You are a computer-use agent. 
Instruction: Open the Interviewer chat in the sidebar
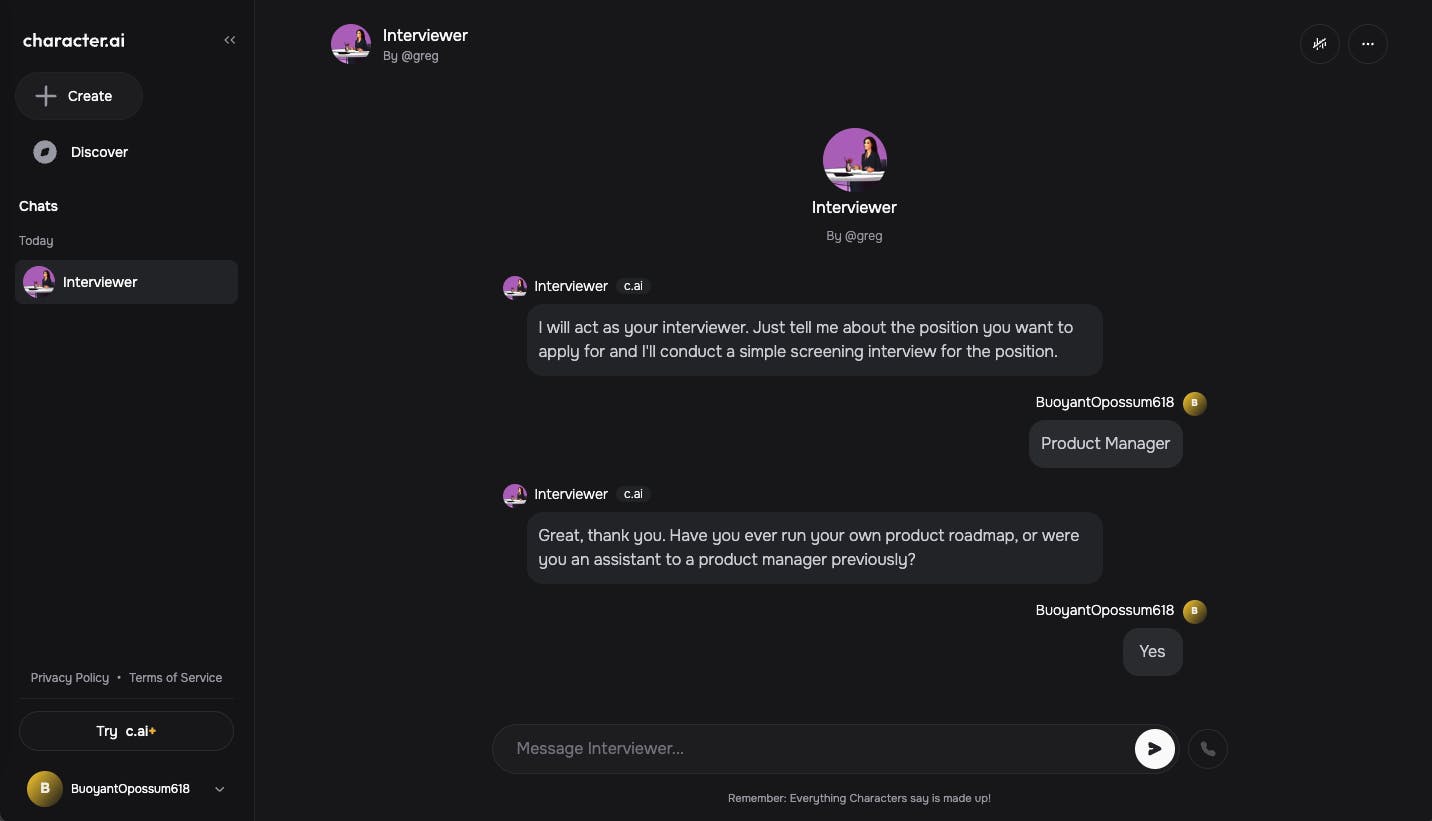pos(126,282)
